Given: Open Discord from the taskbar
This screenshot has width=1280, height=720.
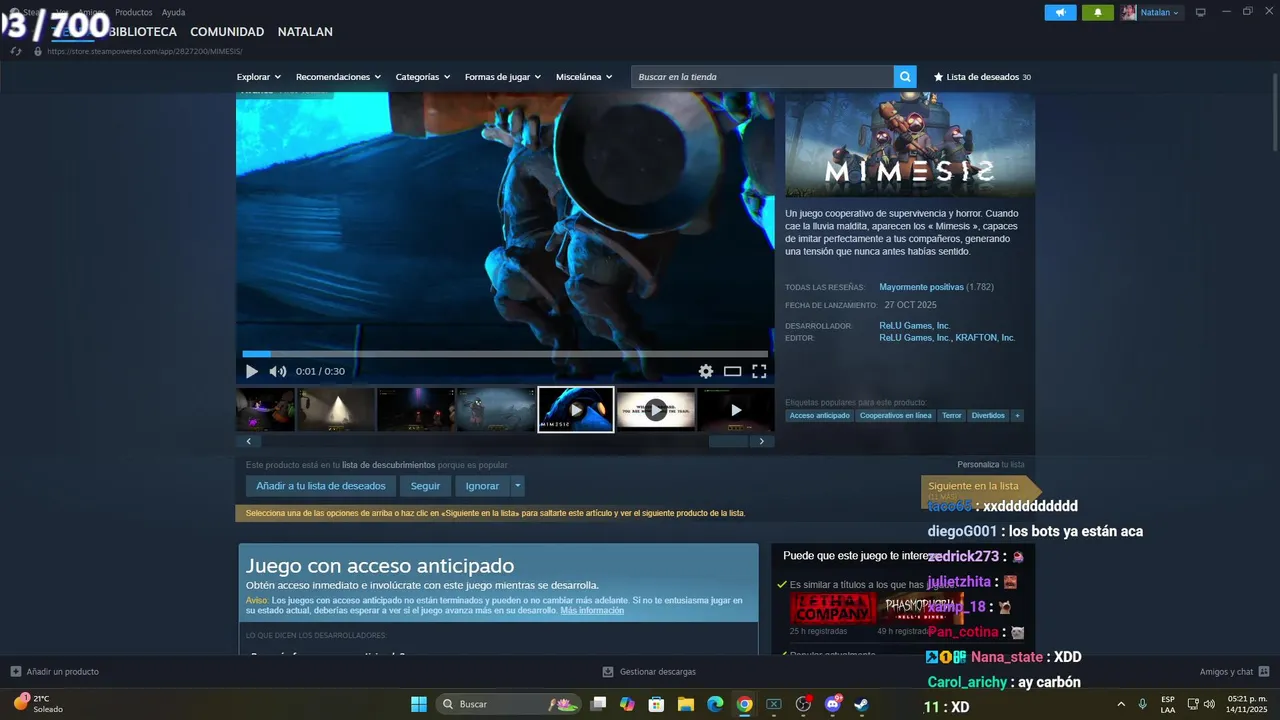Looking at the screenshot, I should 832,704.
